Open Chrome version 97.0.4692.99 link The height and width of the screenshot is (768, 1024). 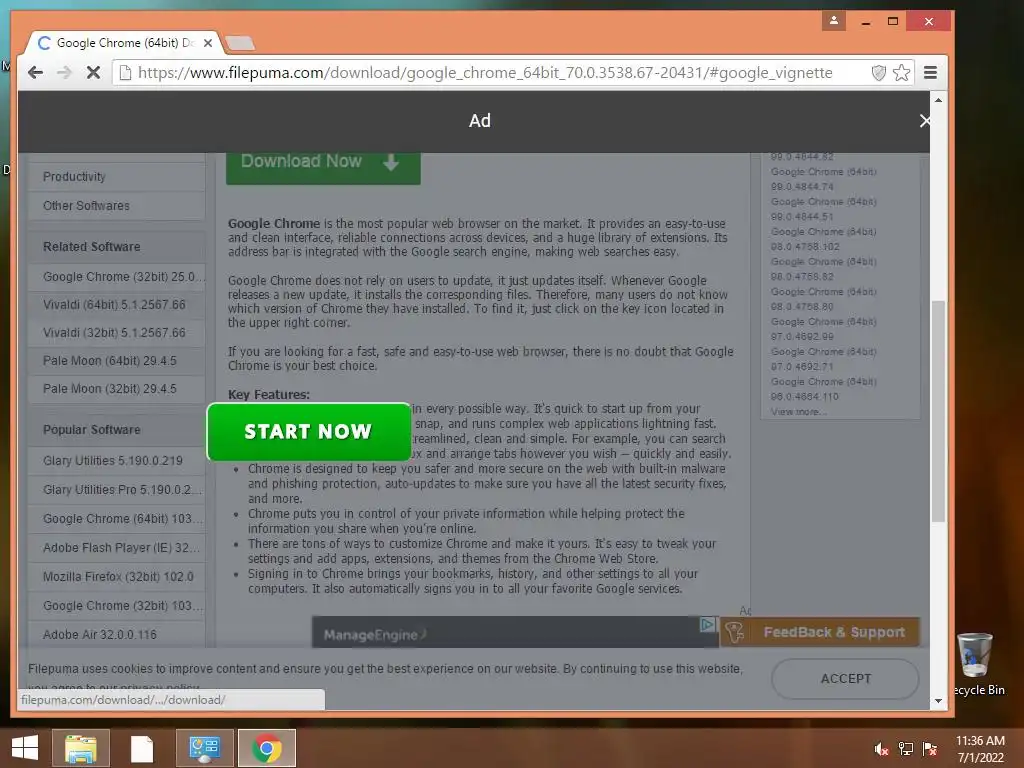point(823,329)
